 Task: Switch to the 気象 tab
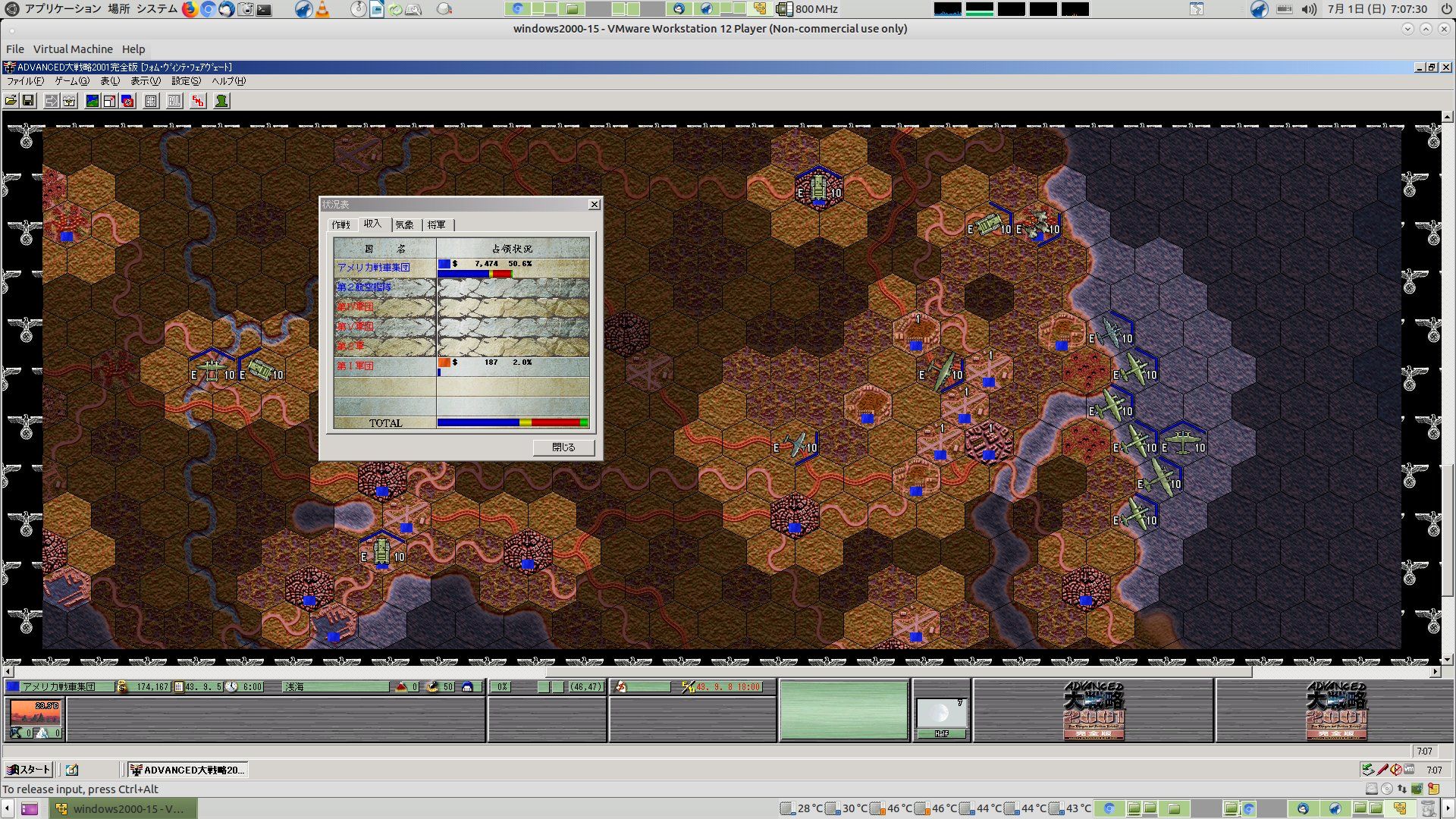(405, 225)
